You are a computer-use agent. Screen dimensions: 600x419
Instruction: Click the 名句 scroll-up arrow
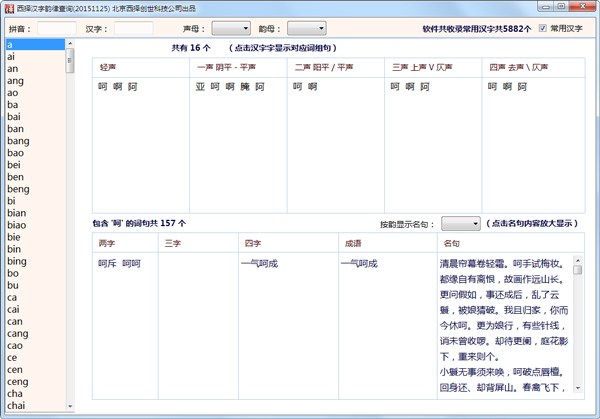click(578, 260)
